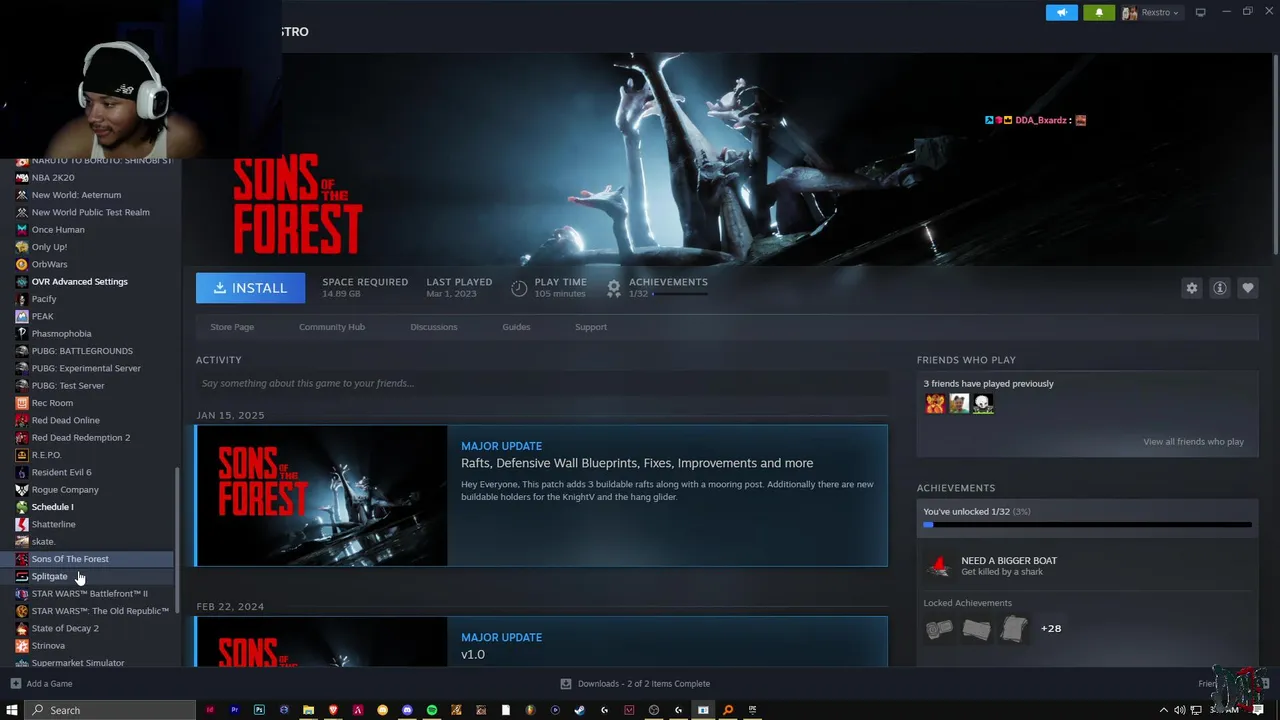Select Splitgate in the library list
Viewport: 1280px width, 720px height.
[49, 576]
